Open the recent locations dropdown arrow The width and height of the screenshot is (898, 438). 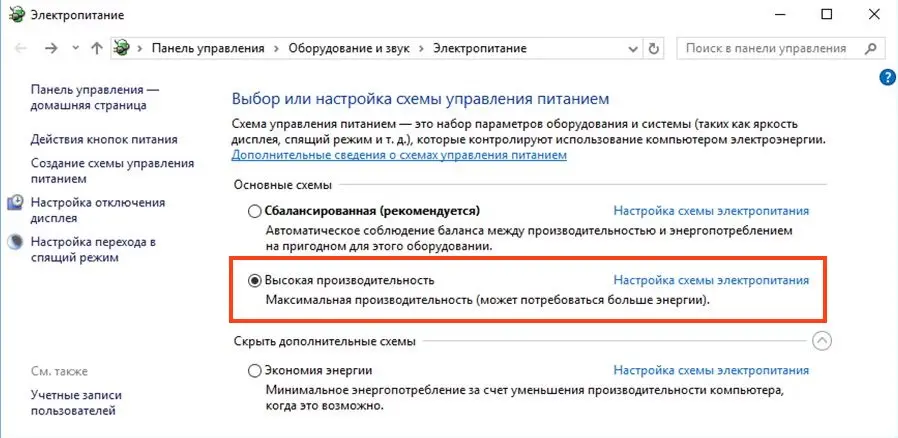(74, 48)
